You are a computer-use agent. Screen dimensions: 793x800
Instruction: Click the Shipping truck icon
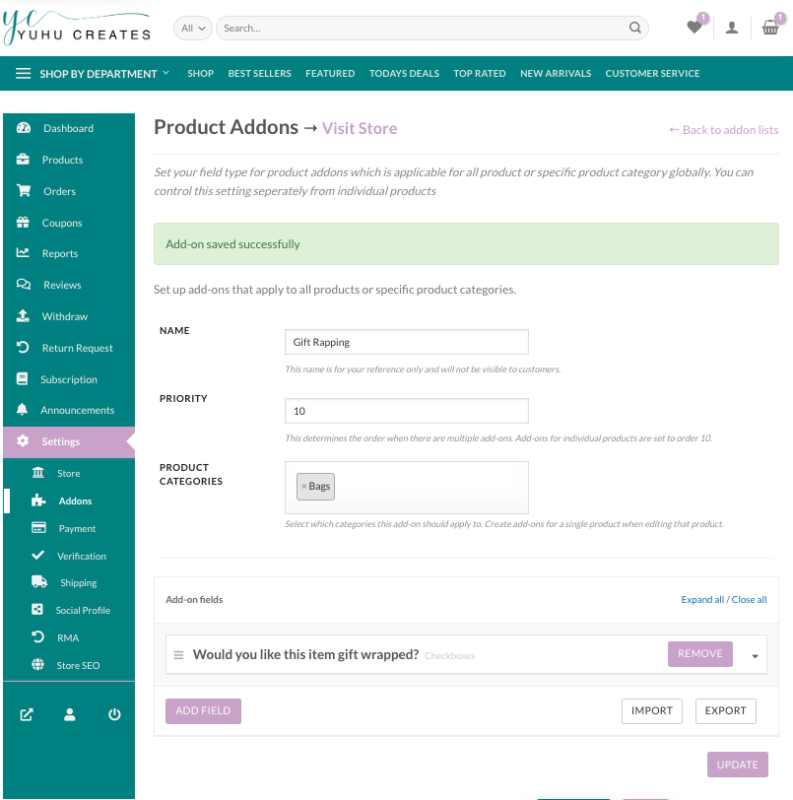tap(39, 582)
